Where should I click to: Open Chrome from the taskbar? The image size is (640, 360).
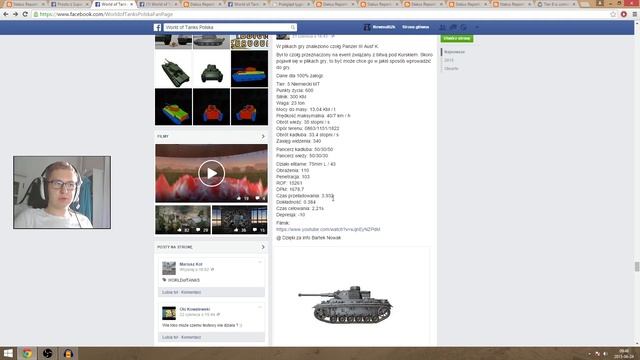[x=27, y=353]
